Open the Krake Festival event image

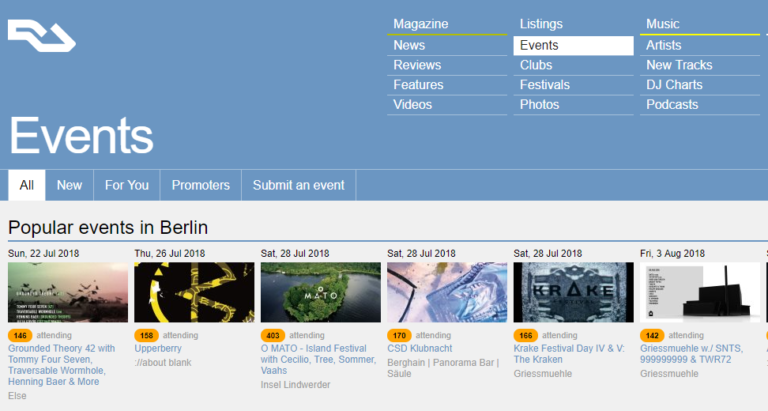coord(574,292)
